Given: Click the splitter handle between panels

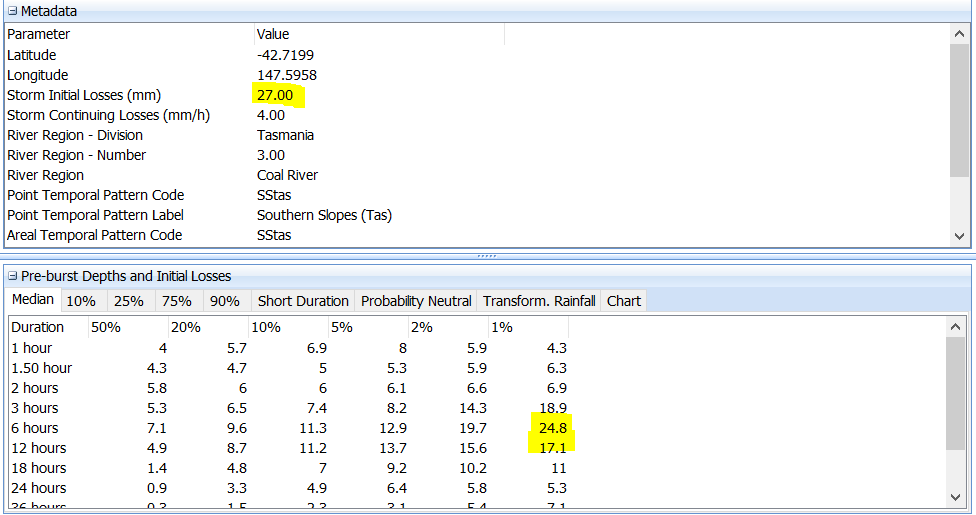Looking at the screenshot, I should (x=487, y=256).
